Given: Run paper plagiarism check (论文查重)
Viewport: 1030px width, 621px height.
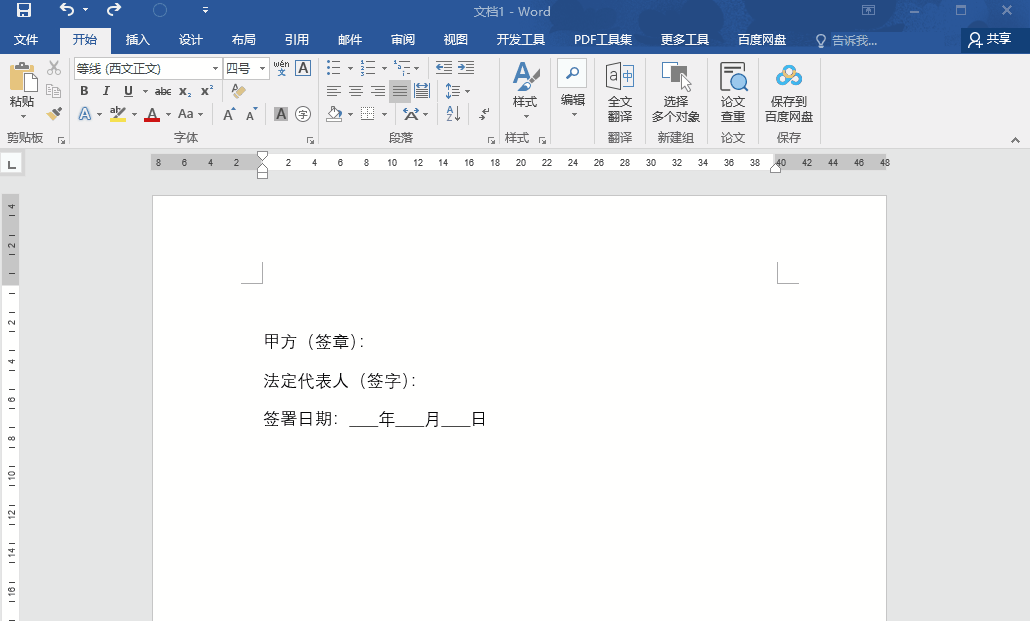Looking at the screenshot, I should click(732, 92).
